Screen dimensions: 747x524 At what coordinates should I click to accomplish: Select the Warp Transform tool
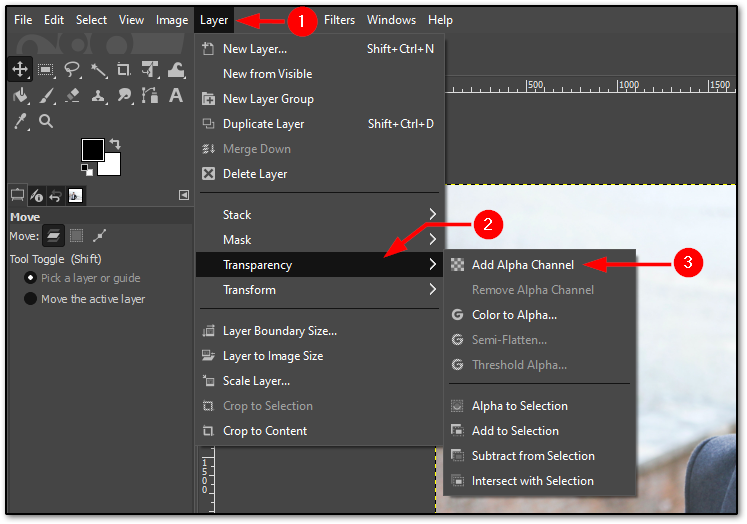coord(176,70)
